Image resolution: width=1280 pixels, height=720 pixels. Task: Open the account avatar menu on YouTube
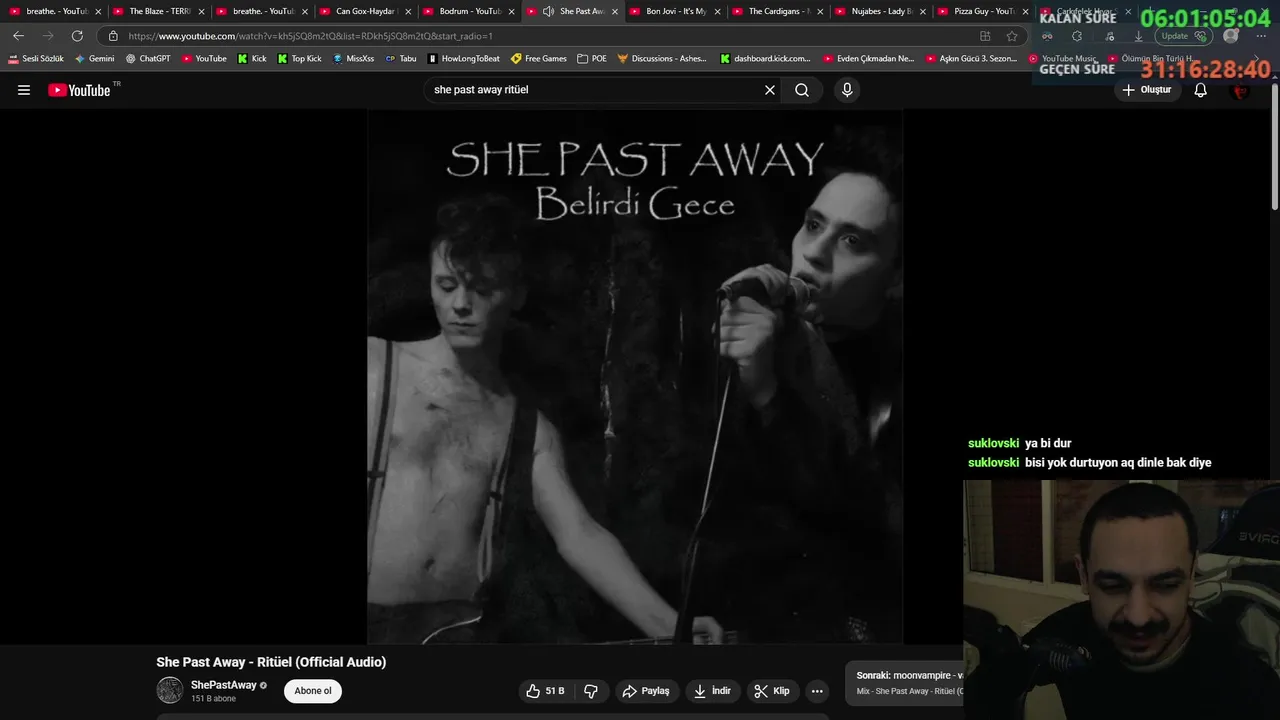[x=1240, y=90]
